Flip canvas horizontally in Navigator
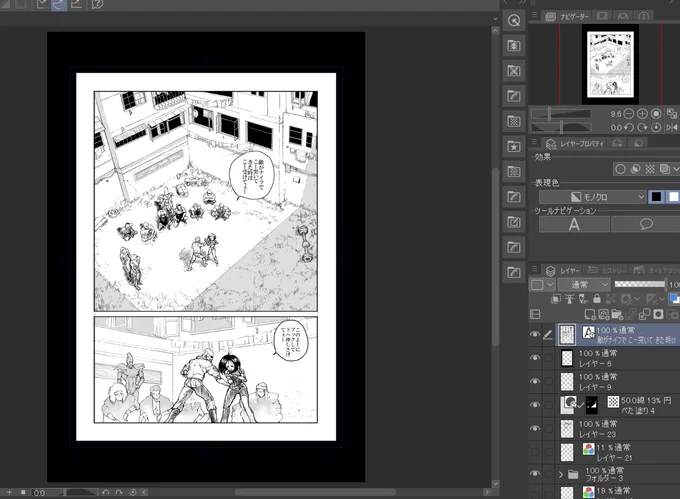Viewport: 680px width, 499px height. pos(672,127)
